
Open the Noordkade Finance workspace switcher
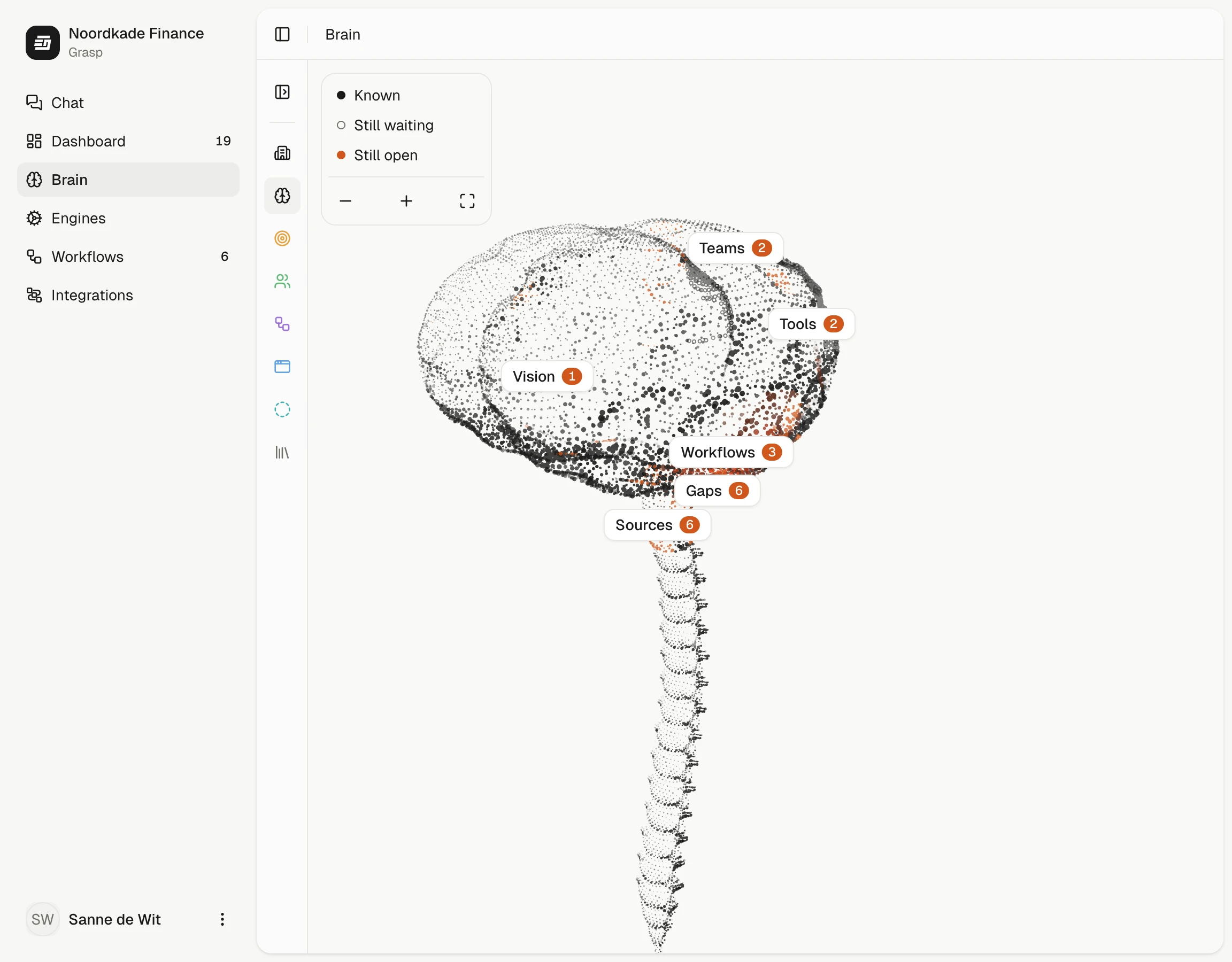(x=128, y=42)
